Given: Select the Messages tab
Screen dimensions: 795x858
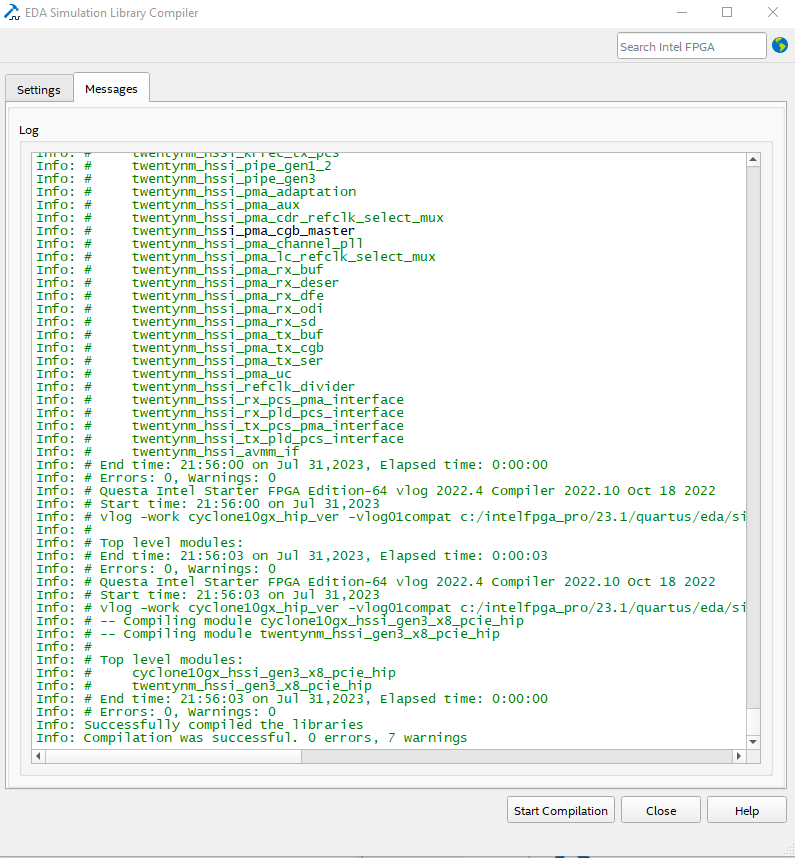Looking at the screenshot, I should (111, 88).
